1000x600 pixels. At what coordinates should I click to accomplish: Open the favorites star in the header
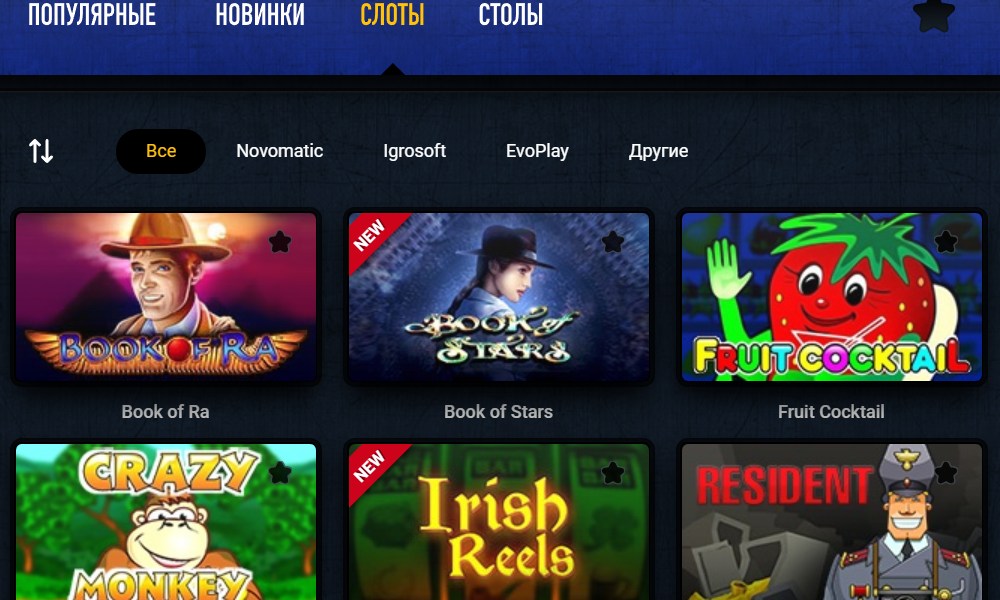(934, 15)
